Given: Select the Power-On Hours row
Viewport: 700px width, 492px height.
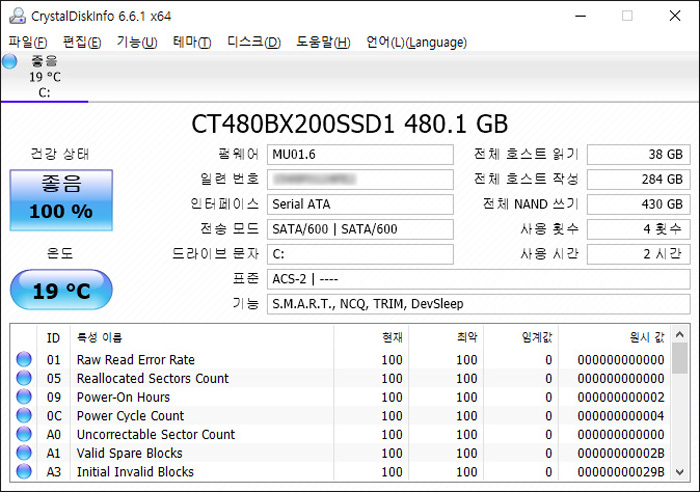Looking at the screenshot, I should click(x=340, y=397).
